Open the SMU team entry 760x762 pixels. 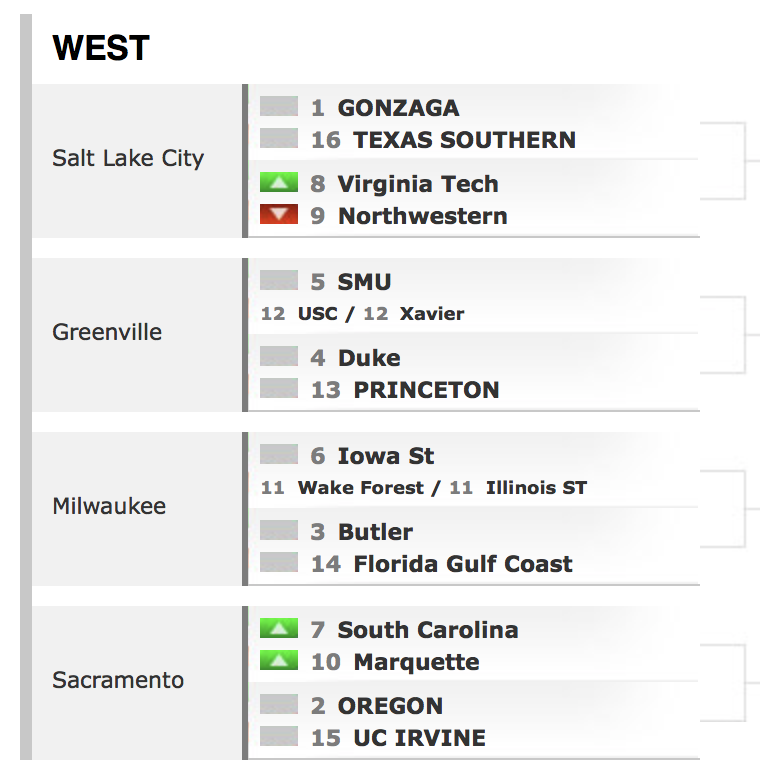(364, 282)
